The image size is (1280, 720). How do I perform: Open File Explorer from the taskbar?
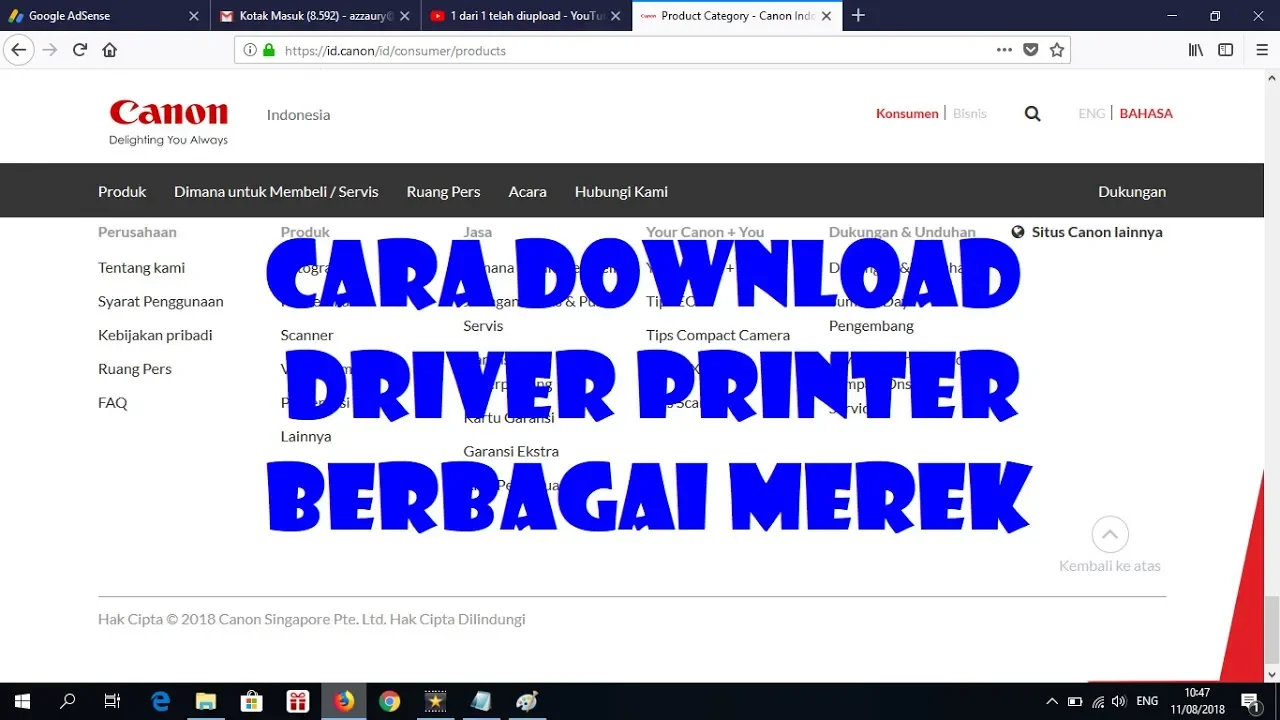coord(206,701)
